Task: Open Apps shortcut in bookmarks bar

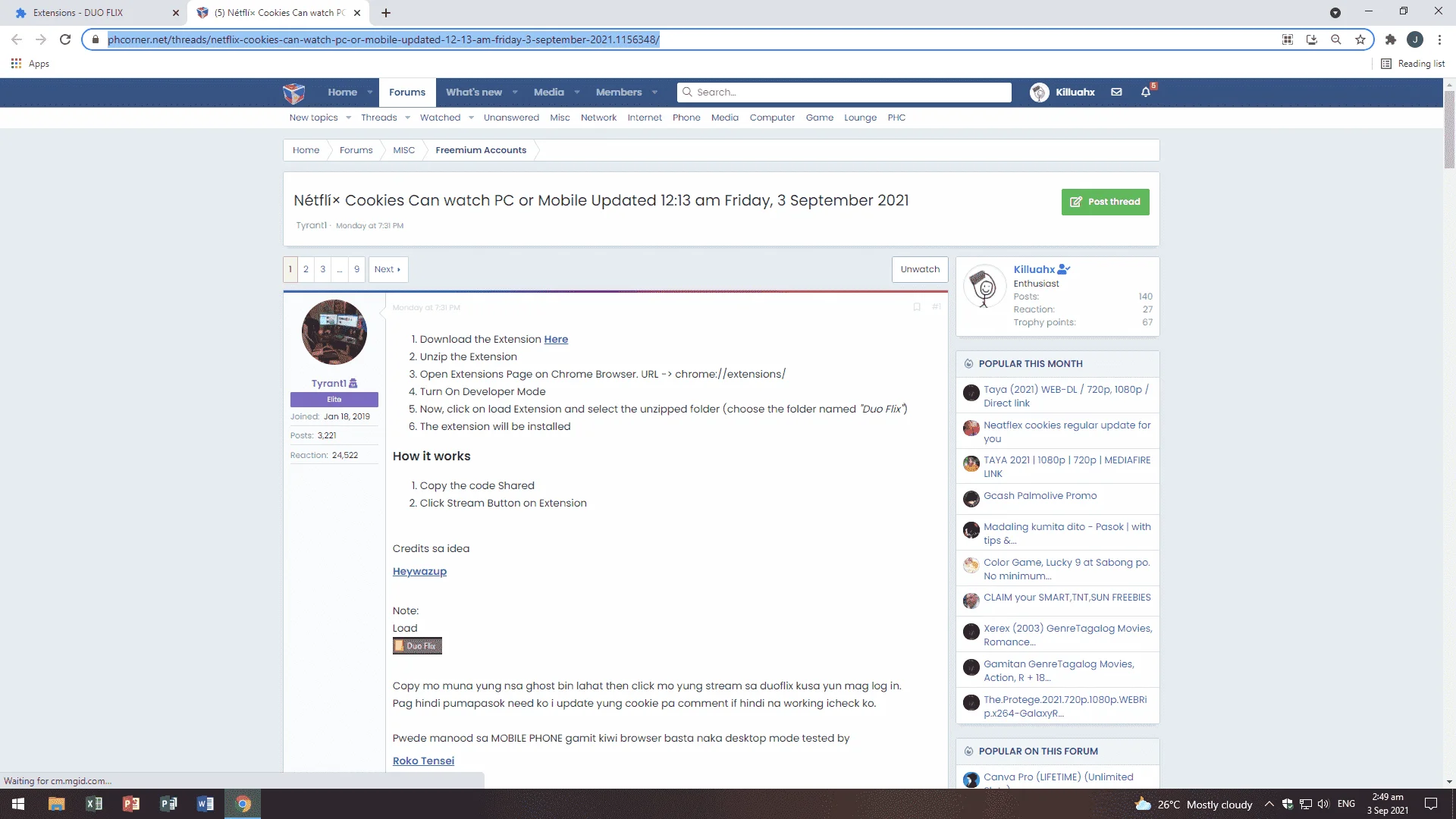Action: [x=30, y=64]
